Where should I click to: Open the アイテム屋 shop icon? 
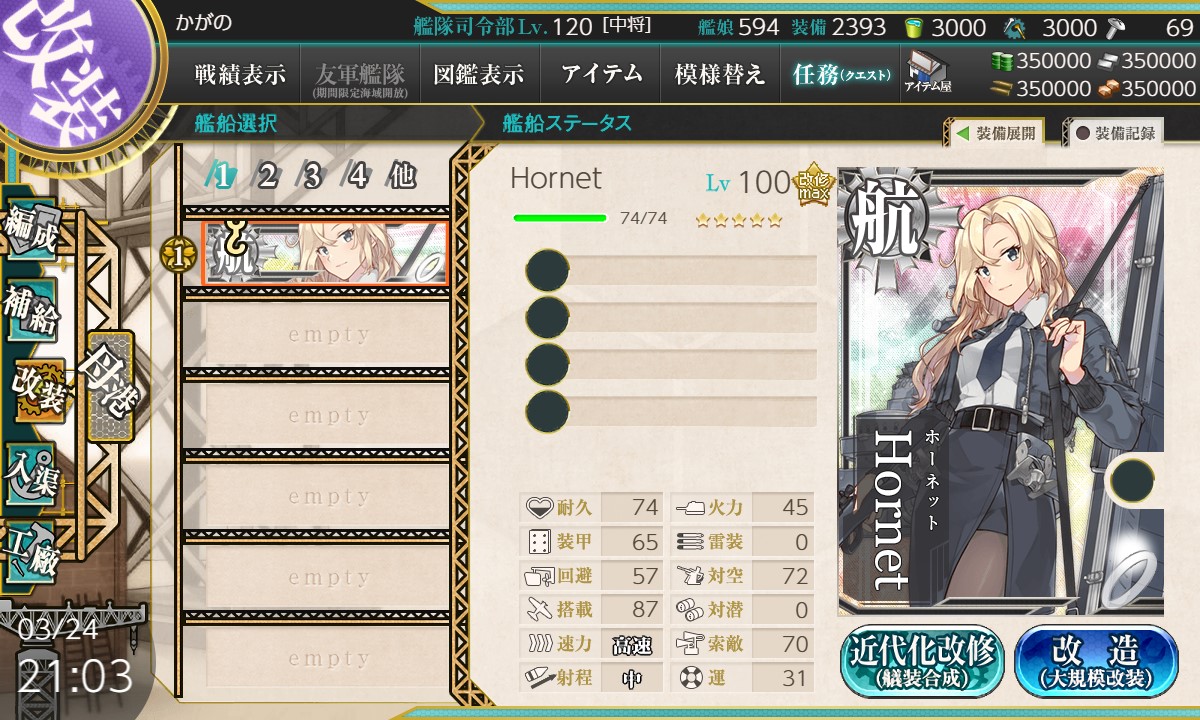(x=927, y=71)
